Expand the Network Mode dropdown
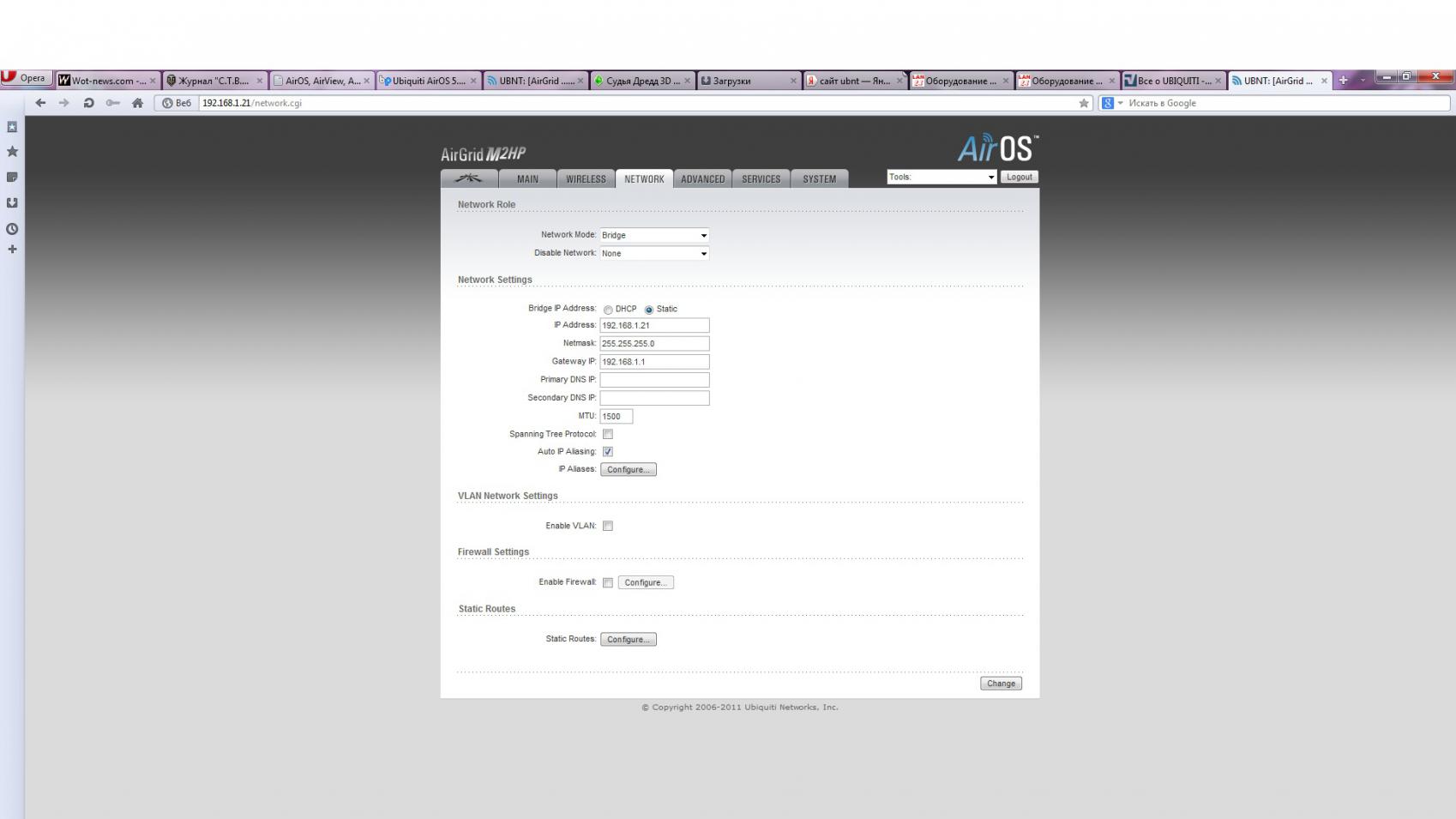1456x819 pixels. (654, 235)
